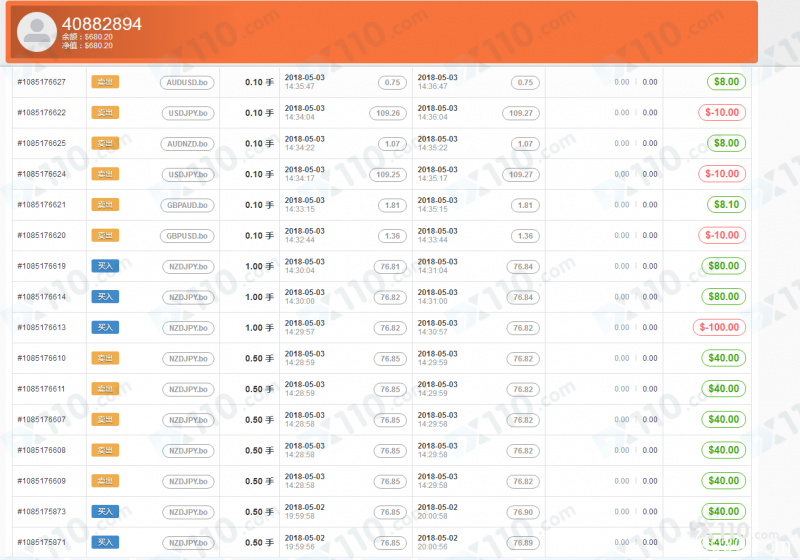Screen dimensions: 800x560
Task: Click $40.00 profit on order #1085176610
Action: (723, 358)
